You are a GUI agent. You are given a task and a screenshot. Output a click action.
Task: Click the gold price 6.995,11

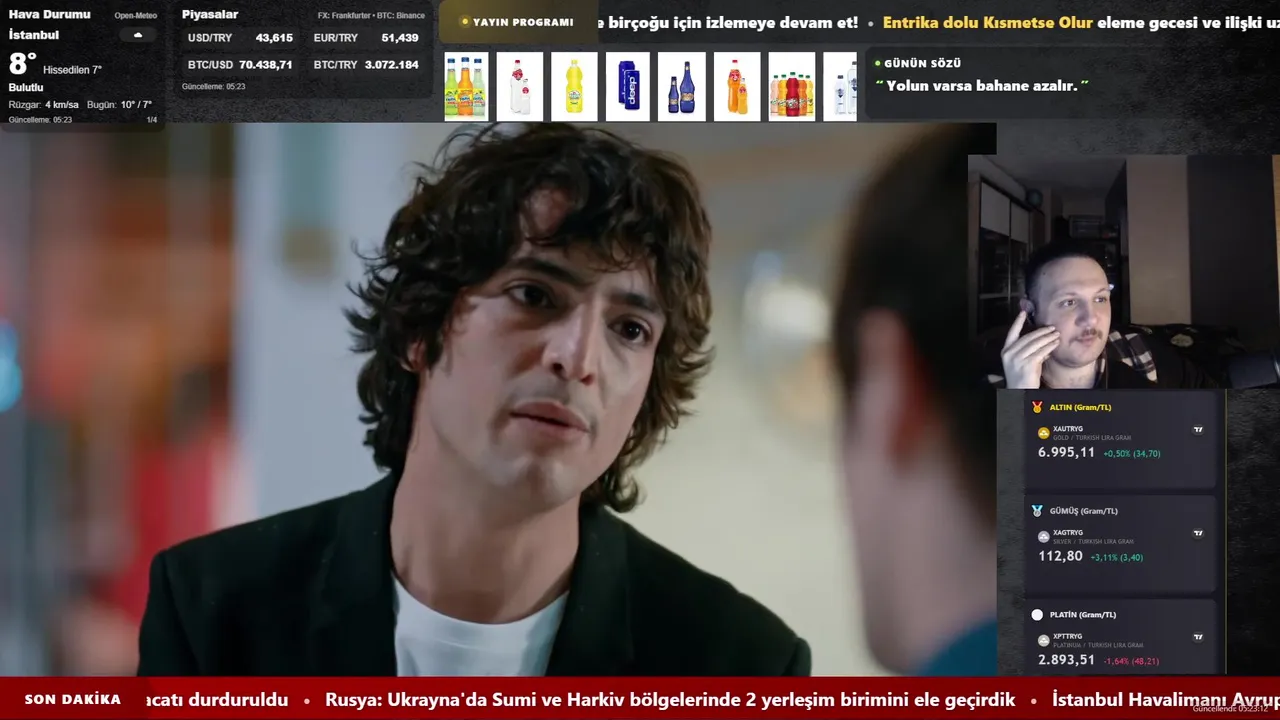(x=1066, y=452)
